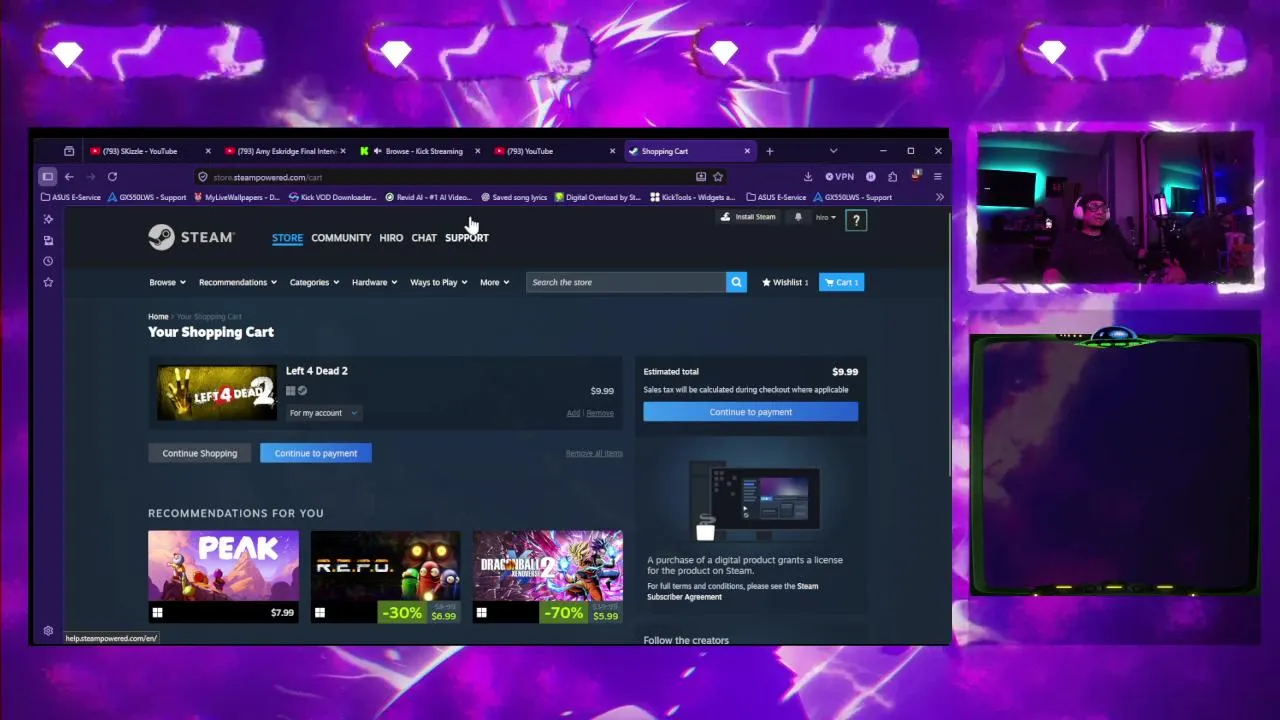Select the STORE menu item
Viewport: 1280px width, 720px height.
[x=287, y=238]
